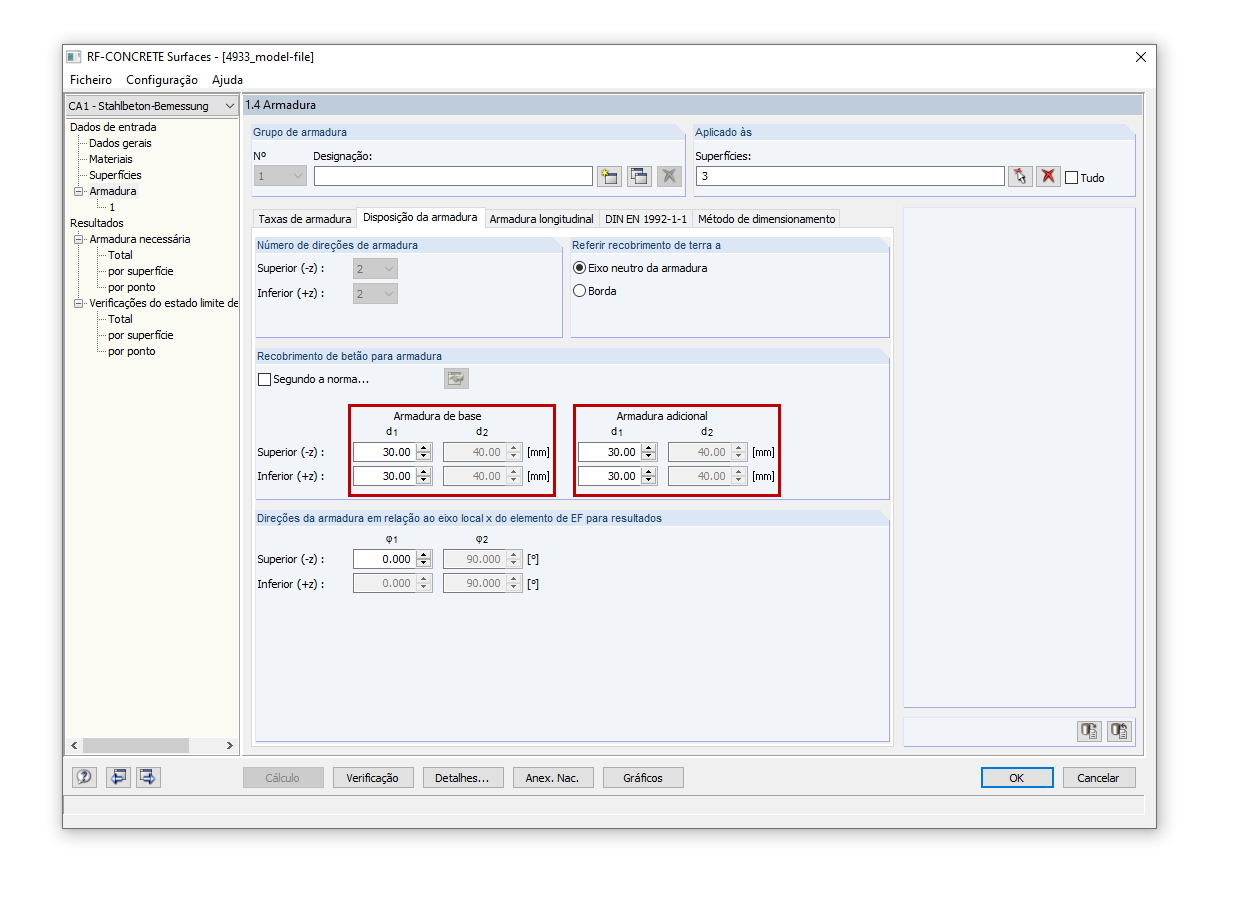Viewport: 1236px width, 901px height.
Task: Increment additional reinforcement d1 Inferior stepper
Action: [649, 472]
